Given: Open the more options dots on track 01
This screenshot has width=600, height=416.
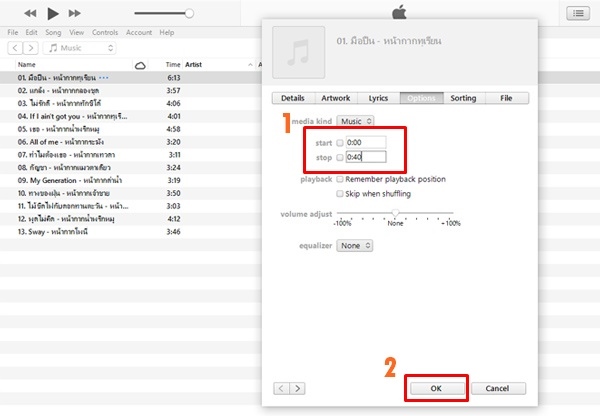Looking at the screenshot, I should (103, 78).
